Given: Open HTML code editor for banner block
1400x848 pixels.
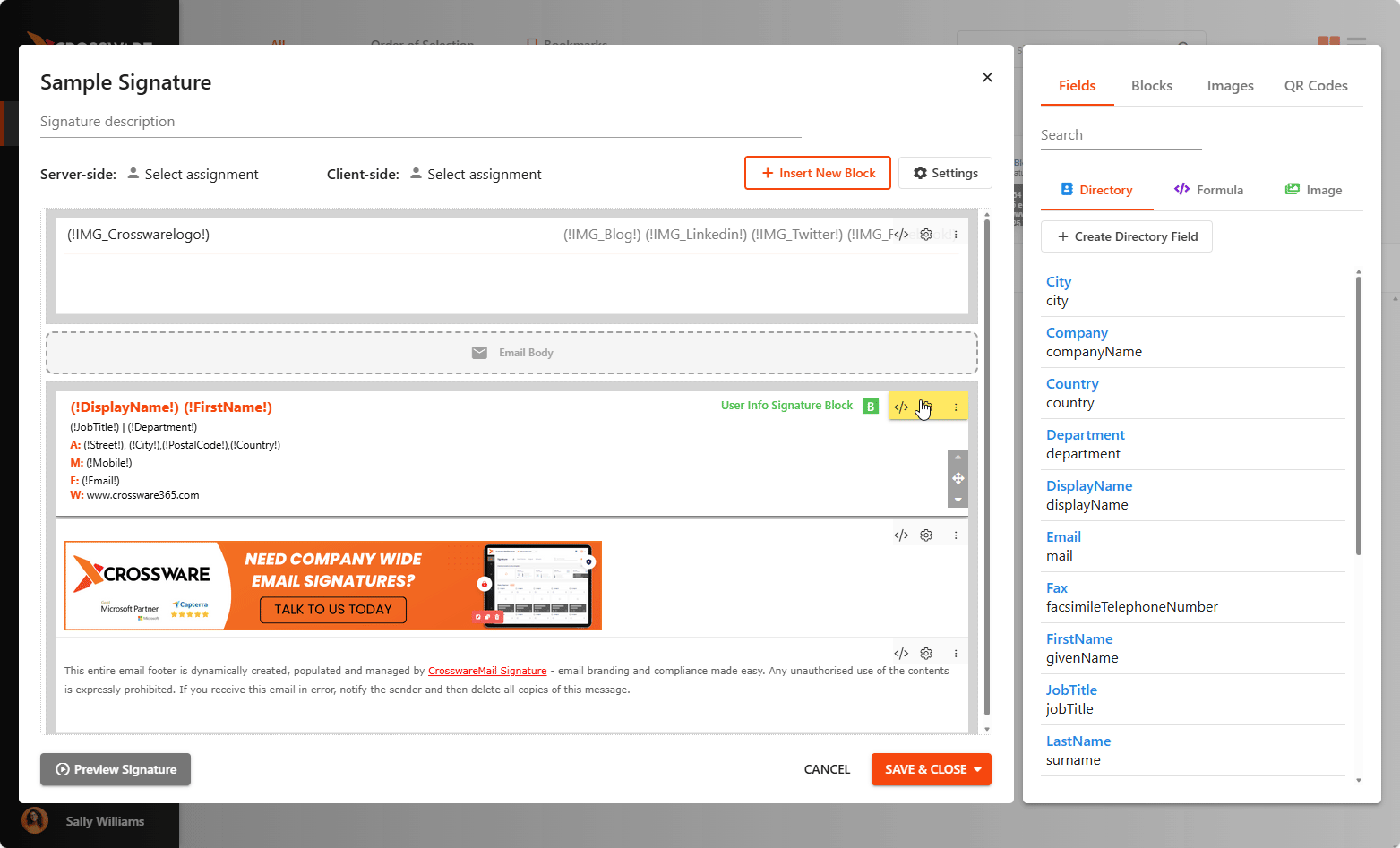Looking at the screenshot, I should pos(901,535).
